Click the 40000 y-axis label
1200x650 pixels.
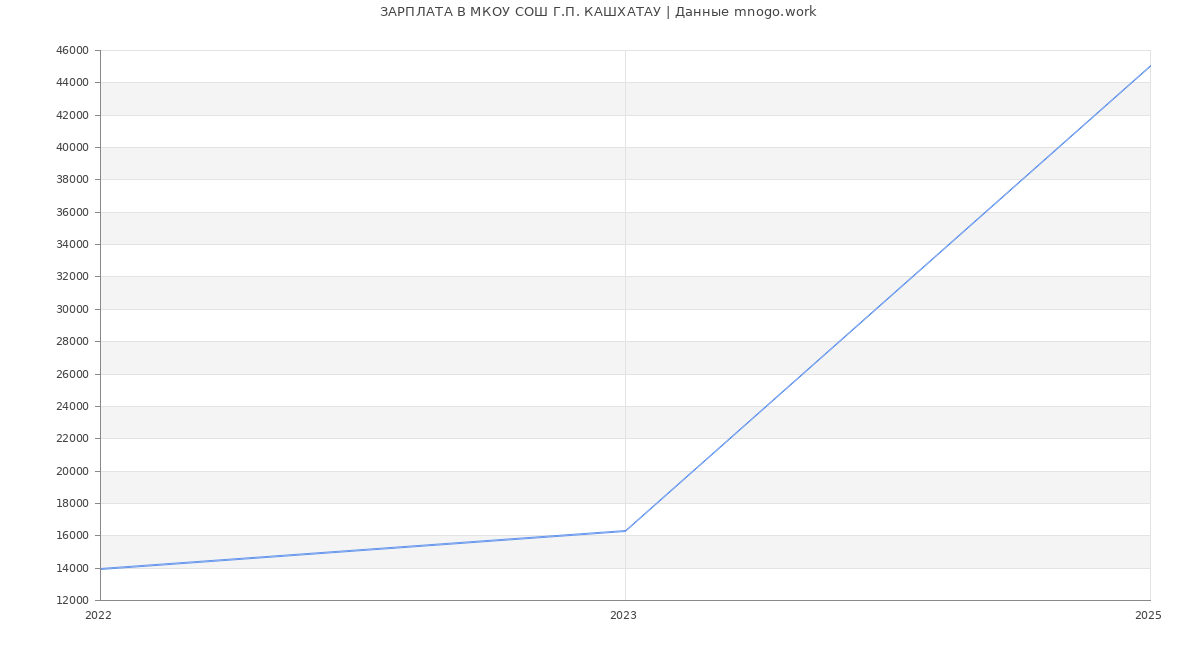pyautogui.click(x=72, y=148)
